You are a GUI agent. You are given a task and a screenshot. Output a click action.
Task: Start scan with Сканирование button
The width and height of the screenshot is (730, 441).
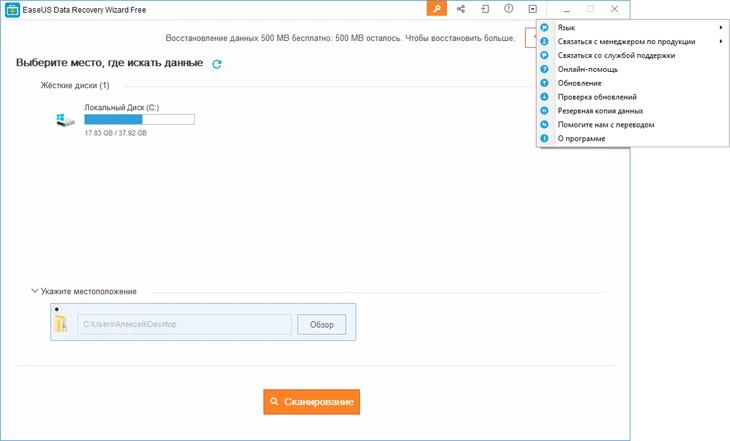click(x=311, y=402)
